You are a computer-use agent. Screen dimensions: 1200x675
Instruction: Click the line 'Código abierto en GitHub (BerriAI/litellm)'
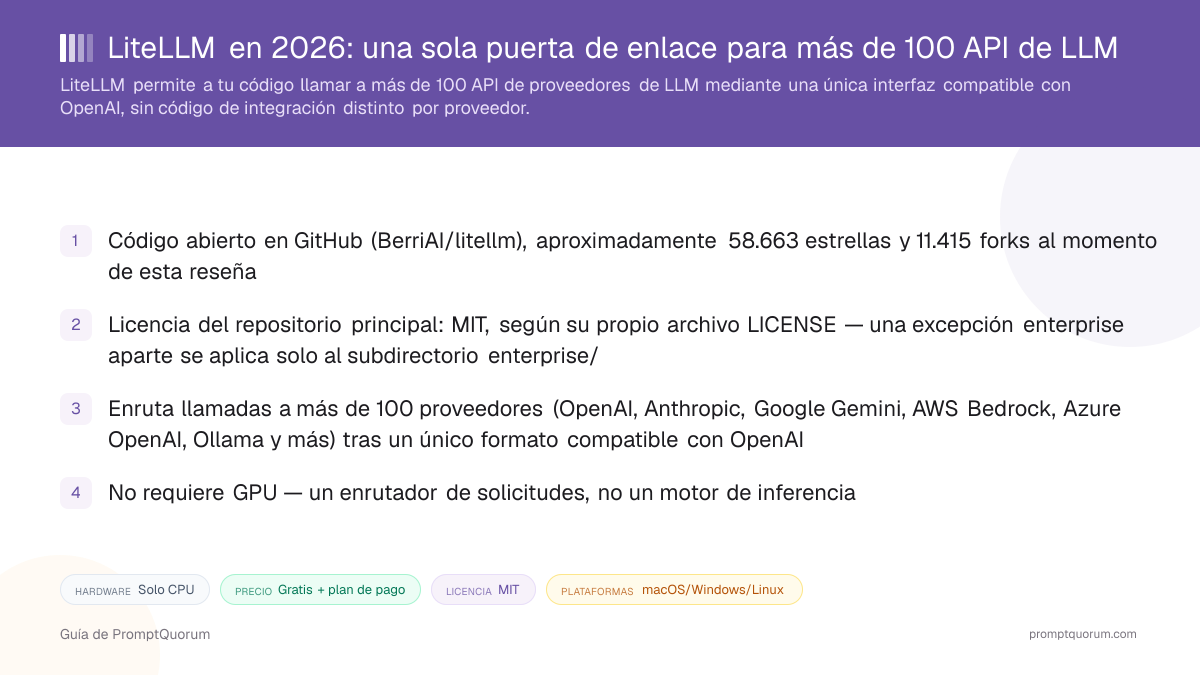632,256
